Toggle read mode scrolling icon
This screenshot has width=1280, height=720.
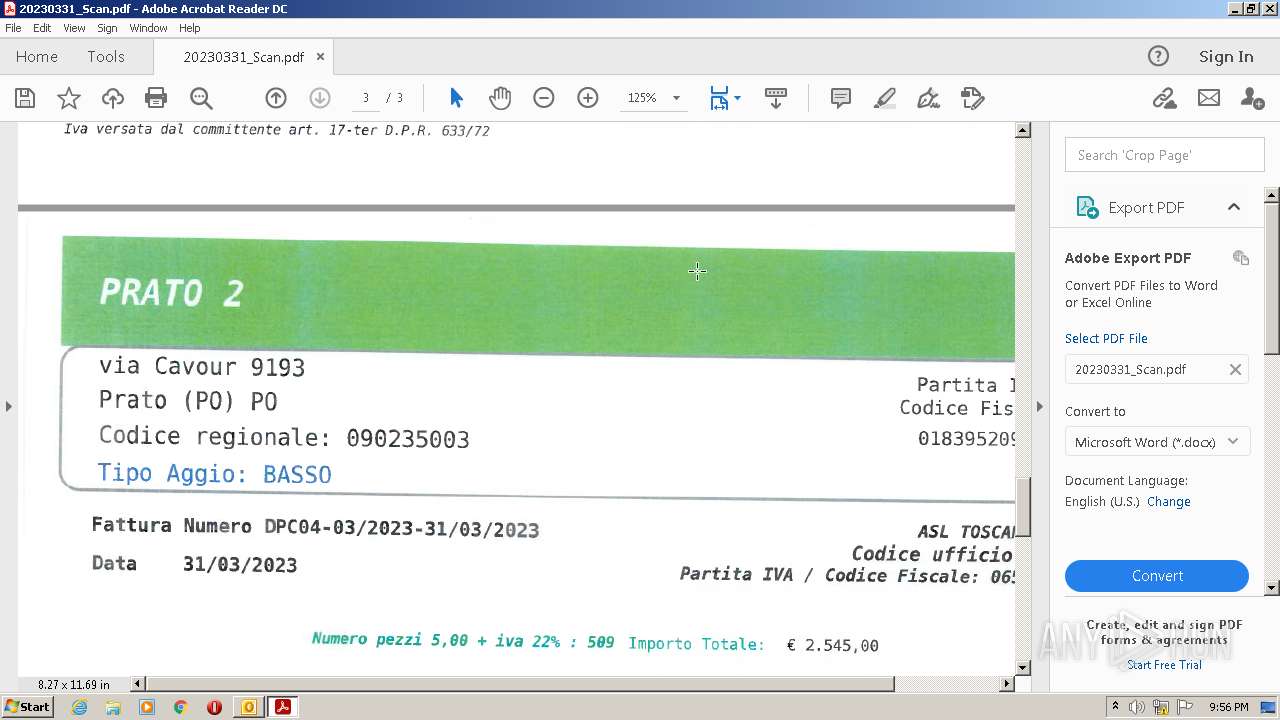tap(776, 98)
